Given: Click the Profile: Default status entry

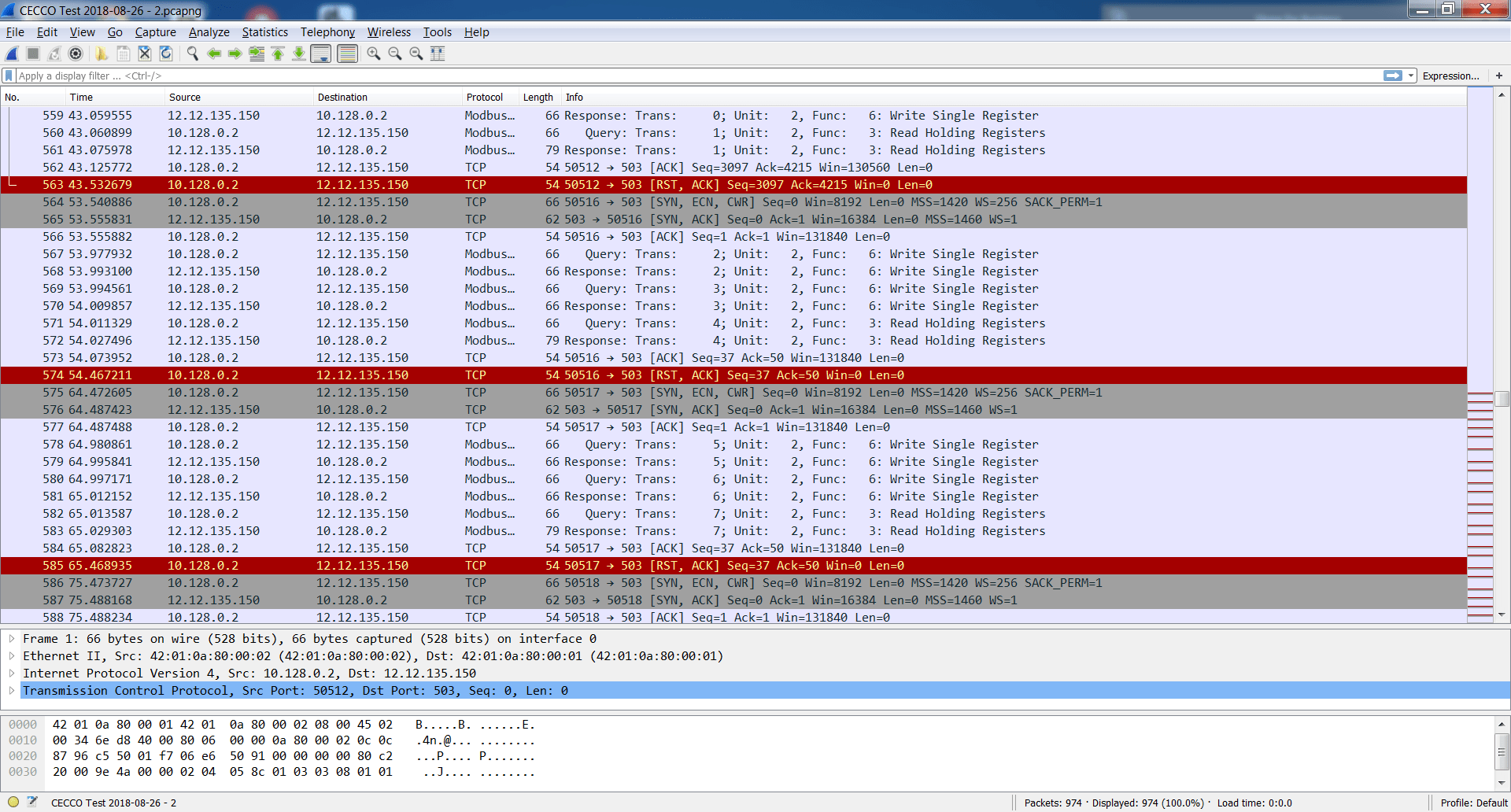Looking at the screenshot, I should click(x=1473, y=803).
